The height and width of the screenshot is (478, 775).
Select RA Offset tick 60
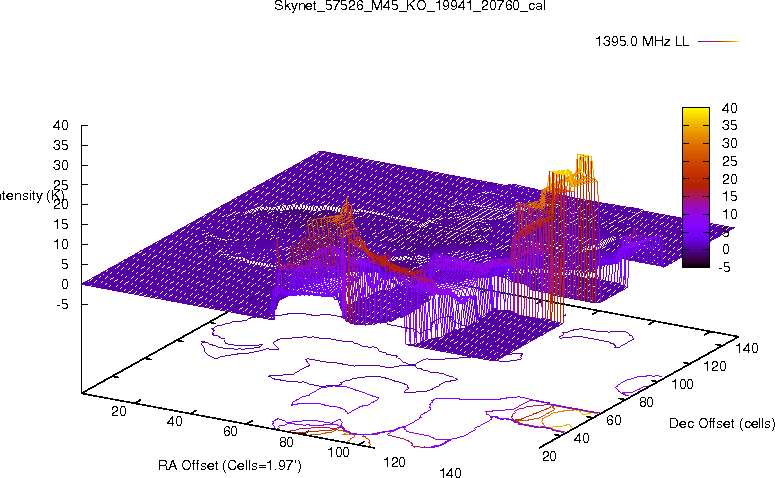230,432
